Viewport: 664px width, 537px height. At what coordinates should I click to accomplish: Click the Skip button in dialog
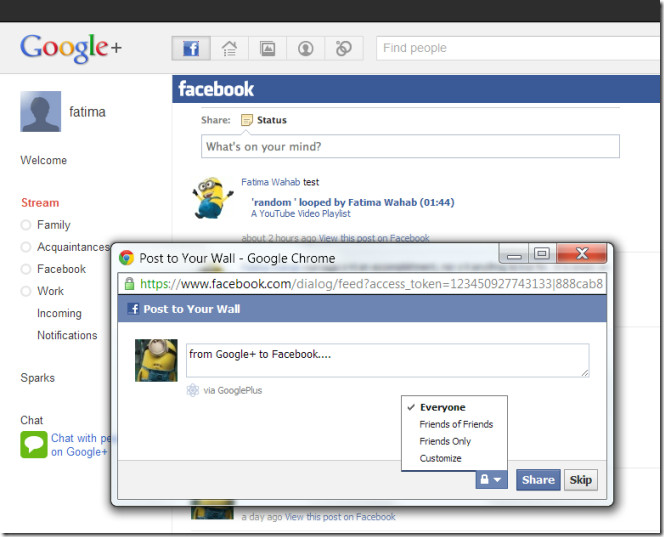tap(581, 480)
